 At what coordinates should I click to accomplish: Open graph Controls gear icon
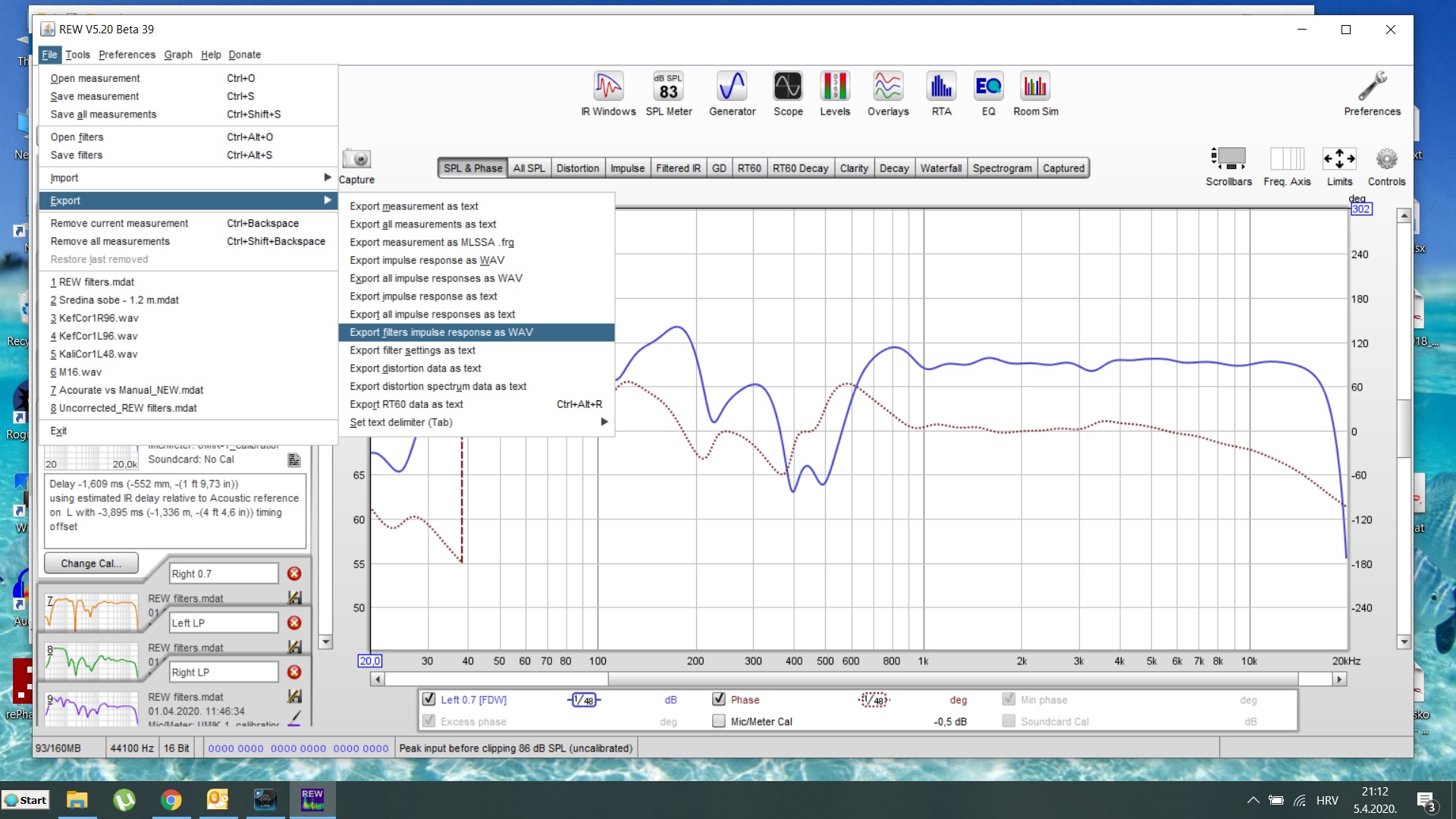pos(1386,159)
